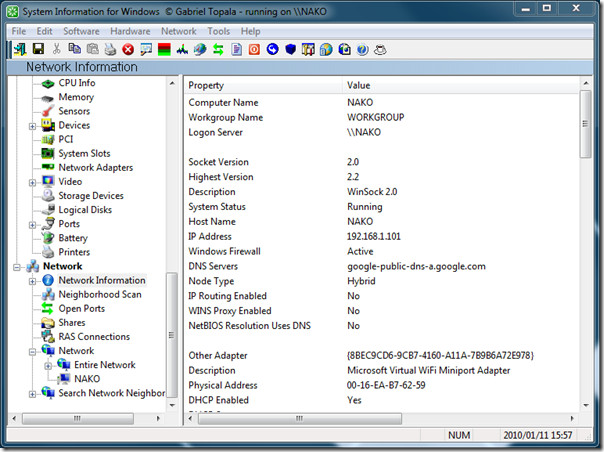Screen dimensions: 604x452
Task: Open the Tools menu
Action: [x=218, y=31]
